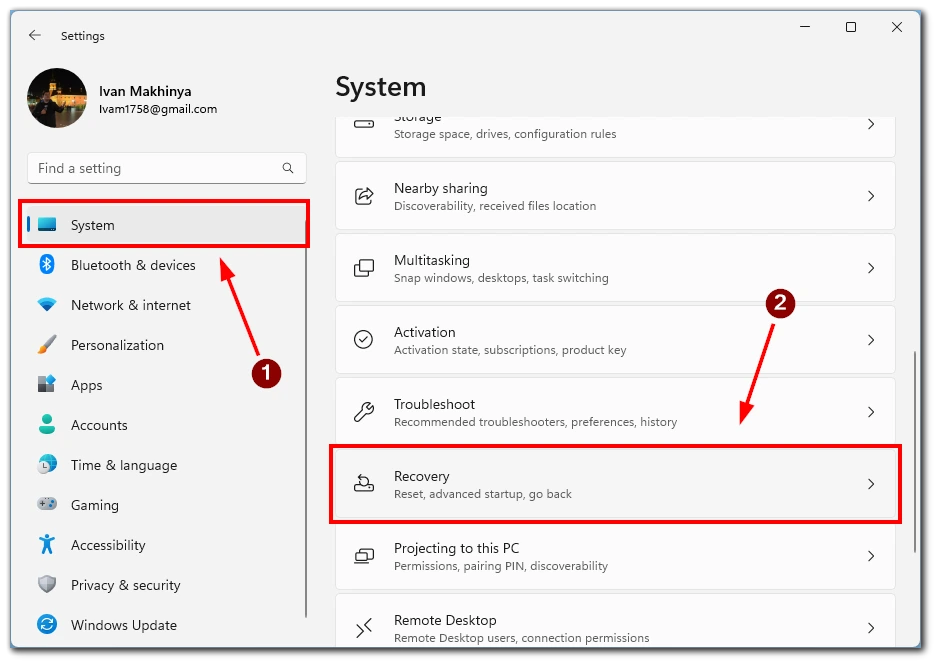The image size is (939, 666).
Task: Open Accessibility settings label
Action: point(108,545)
